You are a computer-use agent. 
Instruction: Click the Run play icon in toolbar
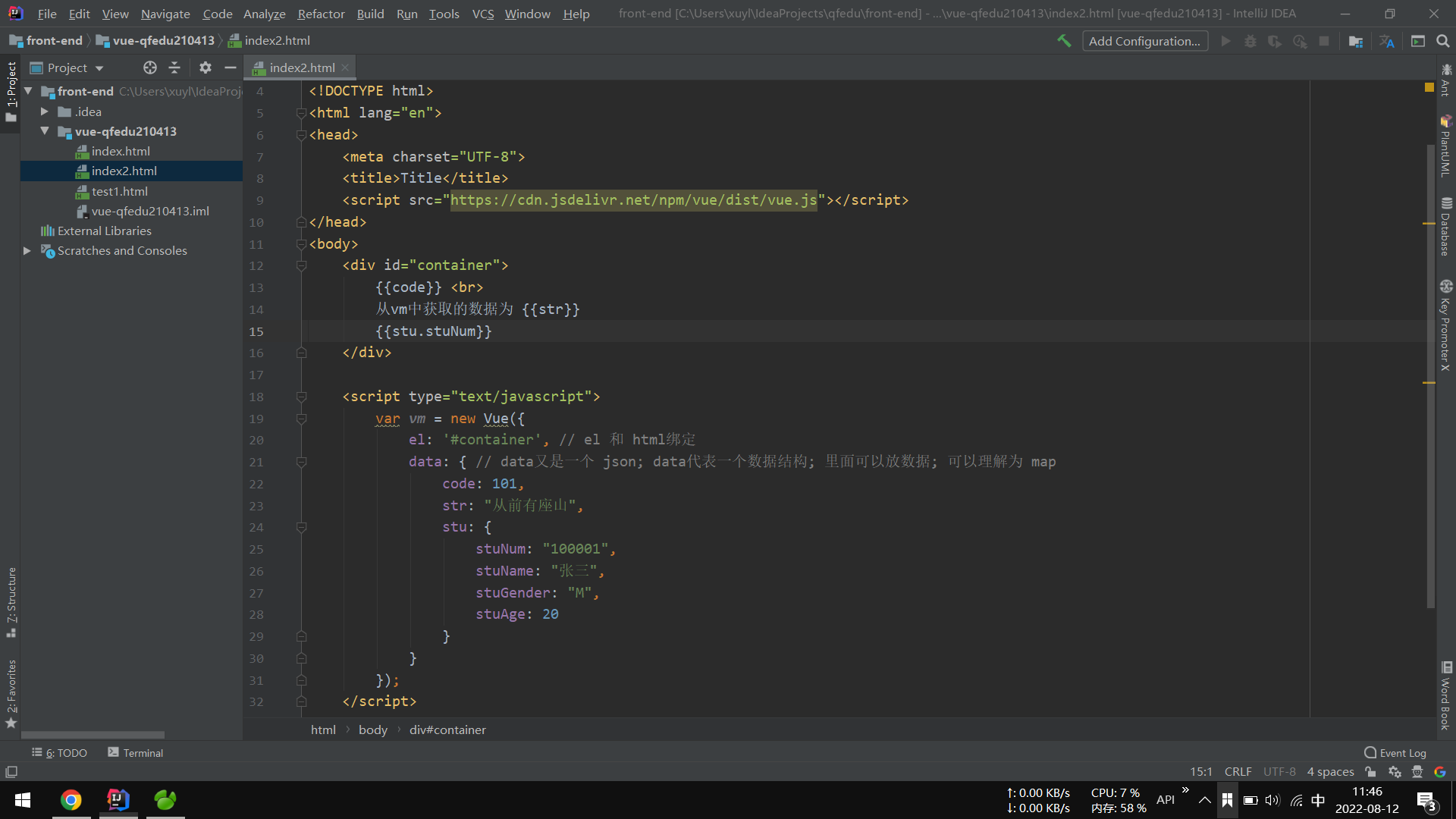tap(1225, 41)
